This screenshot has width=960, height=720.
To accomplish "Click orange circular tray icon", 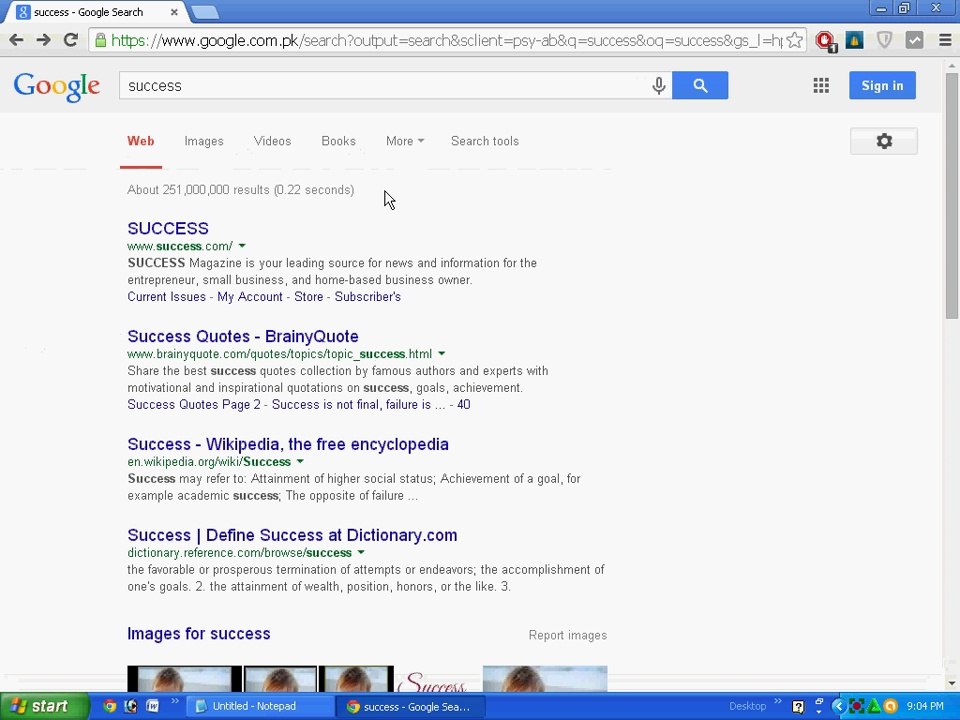I will coord(891,706).
